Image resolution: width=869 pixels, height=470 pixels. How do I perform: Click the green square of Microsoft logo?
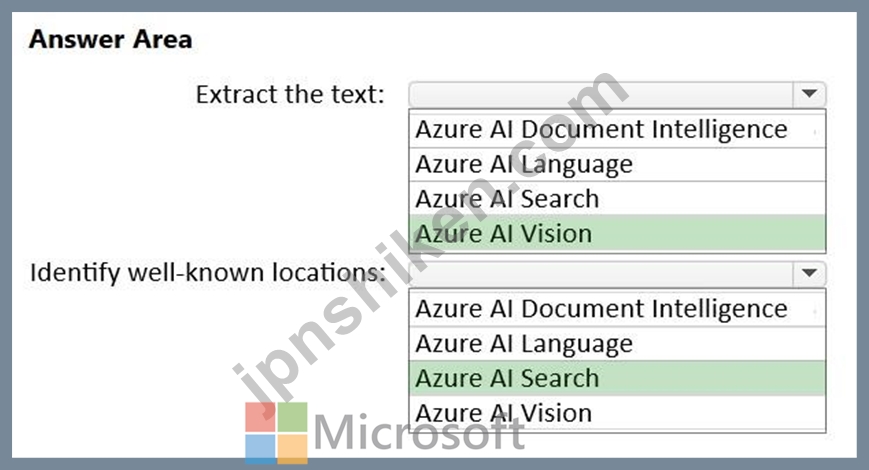292,417
